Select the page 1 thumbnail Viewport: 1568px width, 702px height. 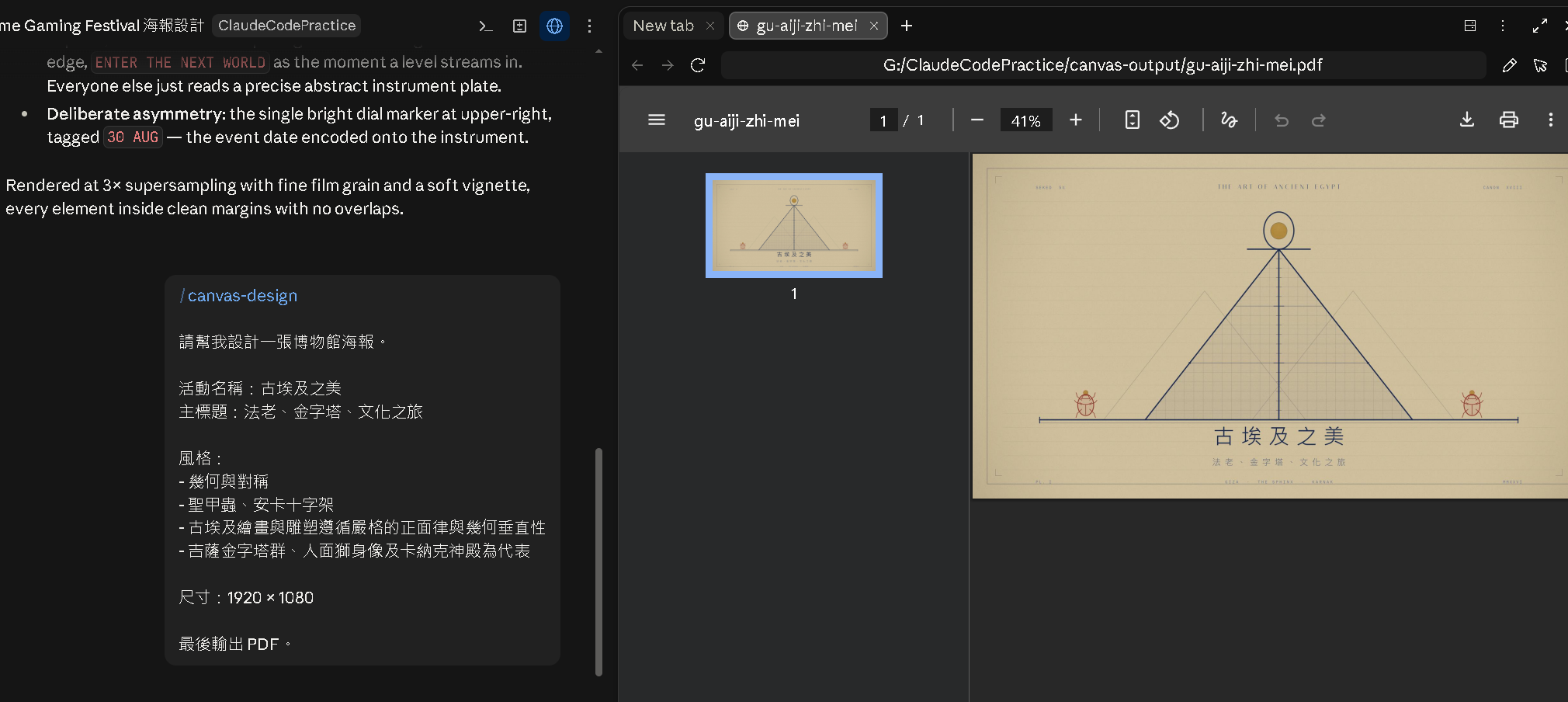pyautogui.click(x=794, y=225)
